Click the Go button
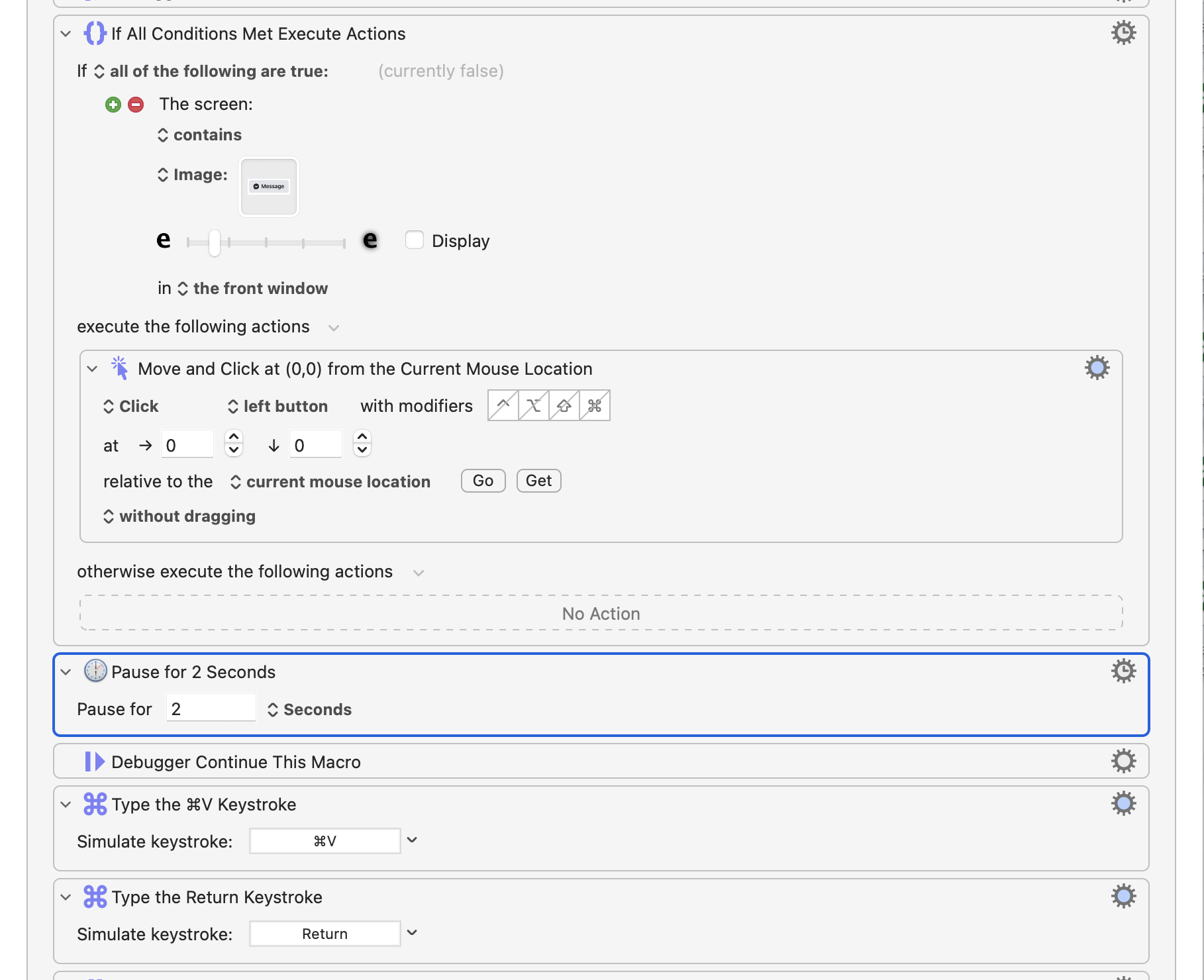This screenshot has width=1204, height=980. [483, 481]
